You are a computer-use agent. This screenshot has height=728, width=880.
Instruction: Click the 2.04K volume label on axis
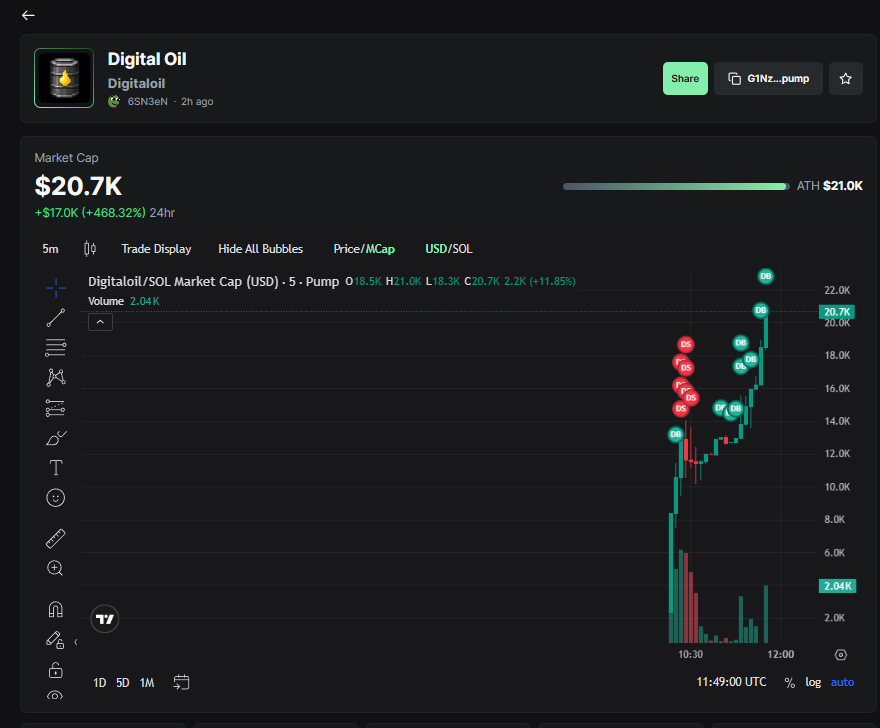(x=837, y=586)
